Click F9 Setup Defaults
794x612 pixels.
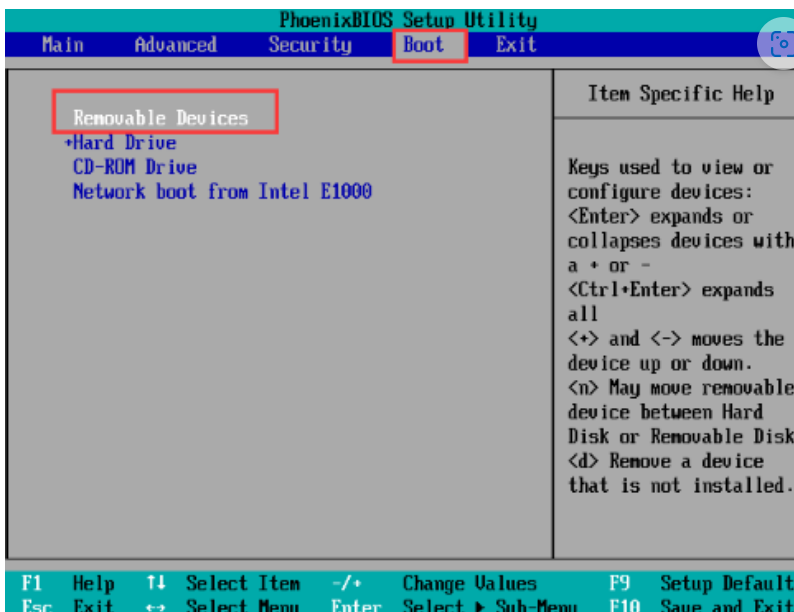[x=700, y=583]
